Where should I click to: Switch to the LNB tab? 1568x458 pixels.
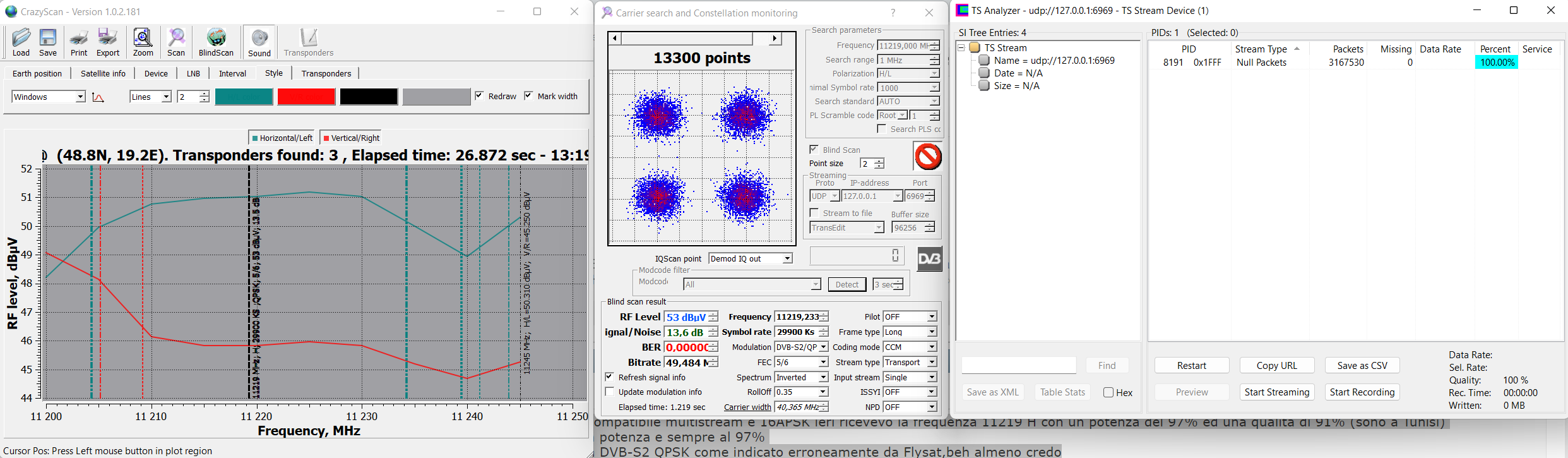pos(193,73)
